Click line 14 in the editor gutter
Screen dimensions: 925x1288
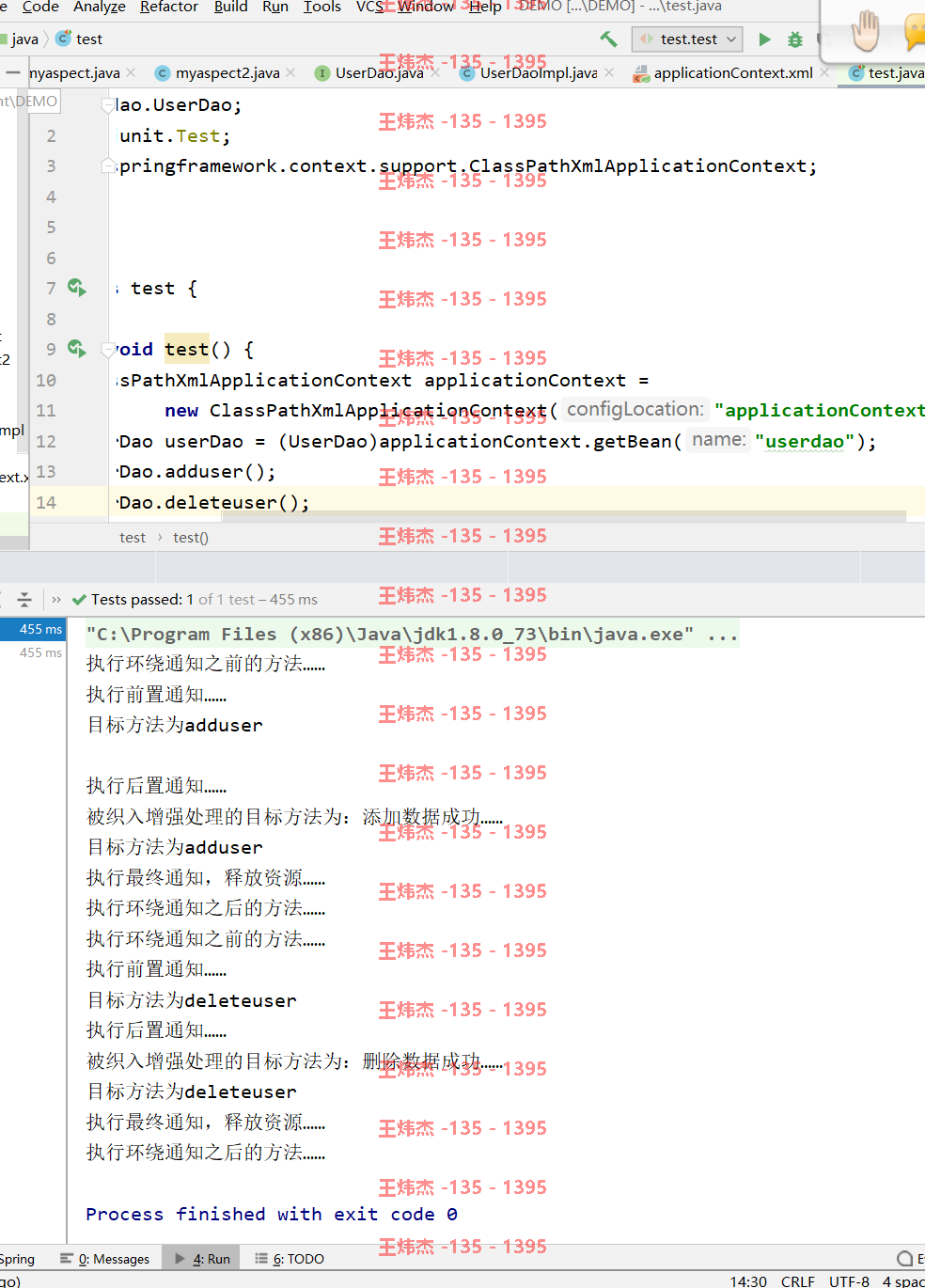46,502
